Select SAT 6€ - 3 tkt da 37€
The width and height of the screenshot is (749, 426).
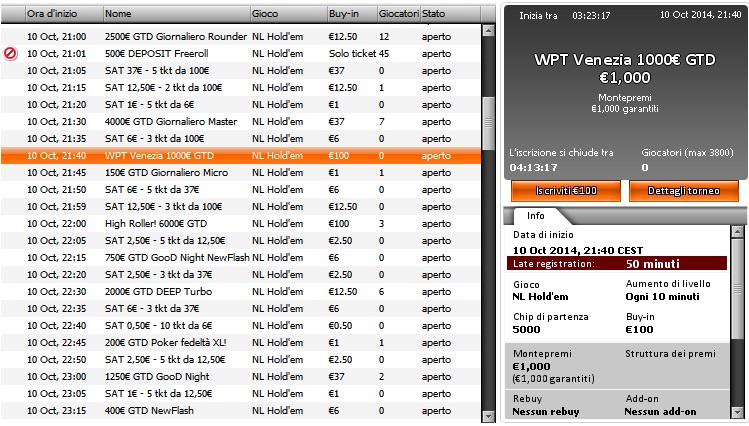tap(241, 309)
